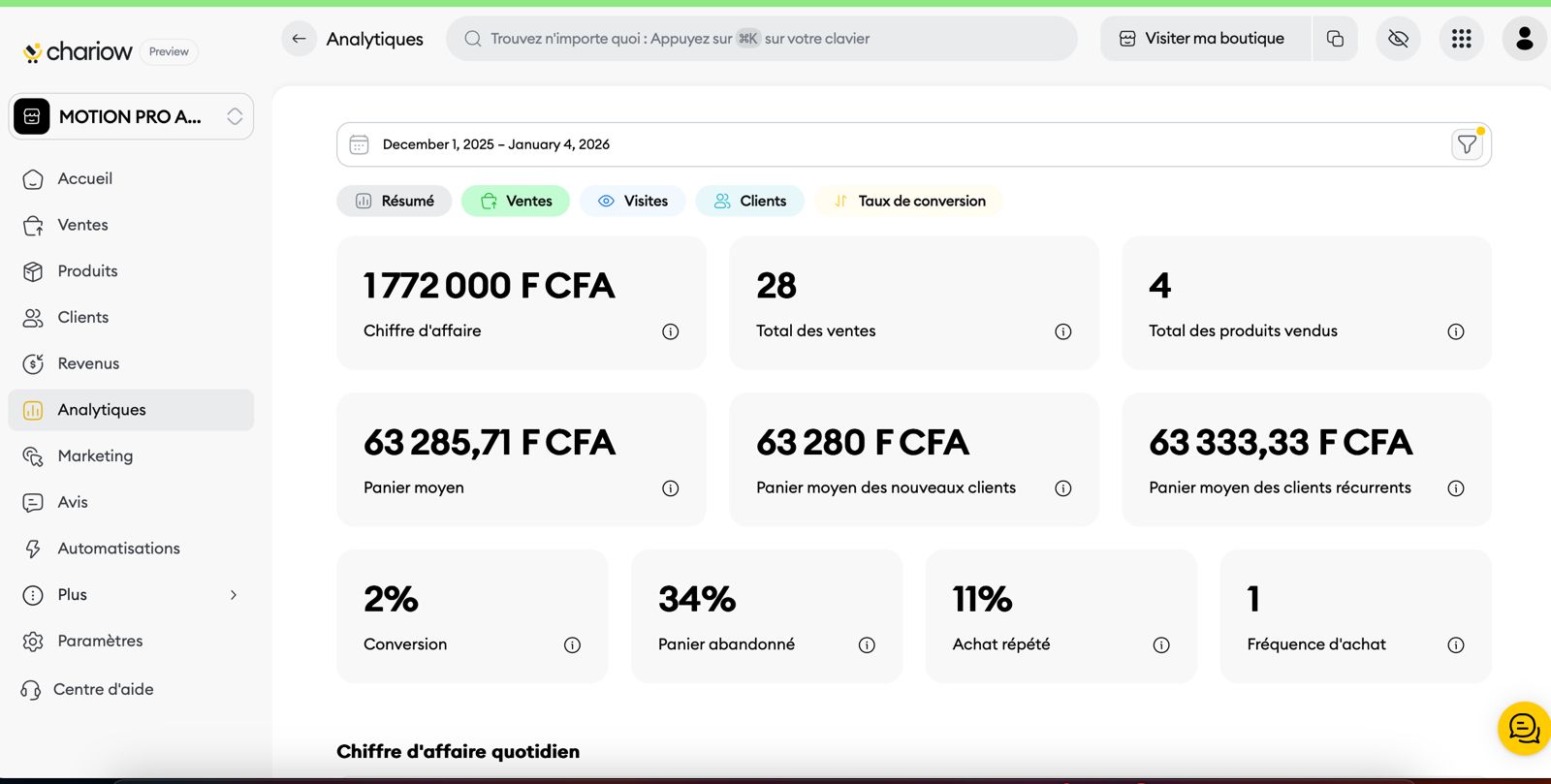Open Clients in the sidebar
The image size is (1551, 784).
point(131,318)
